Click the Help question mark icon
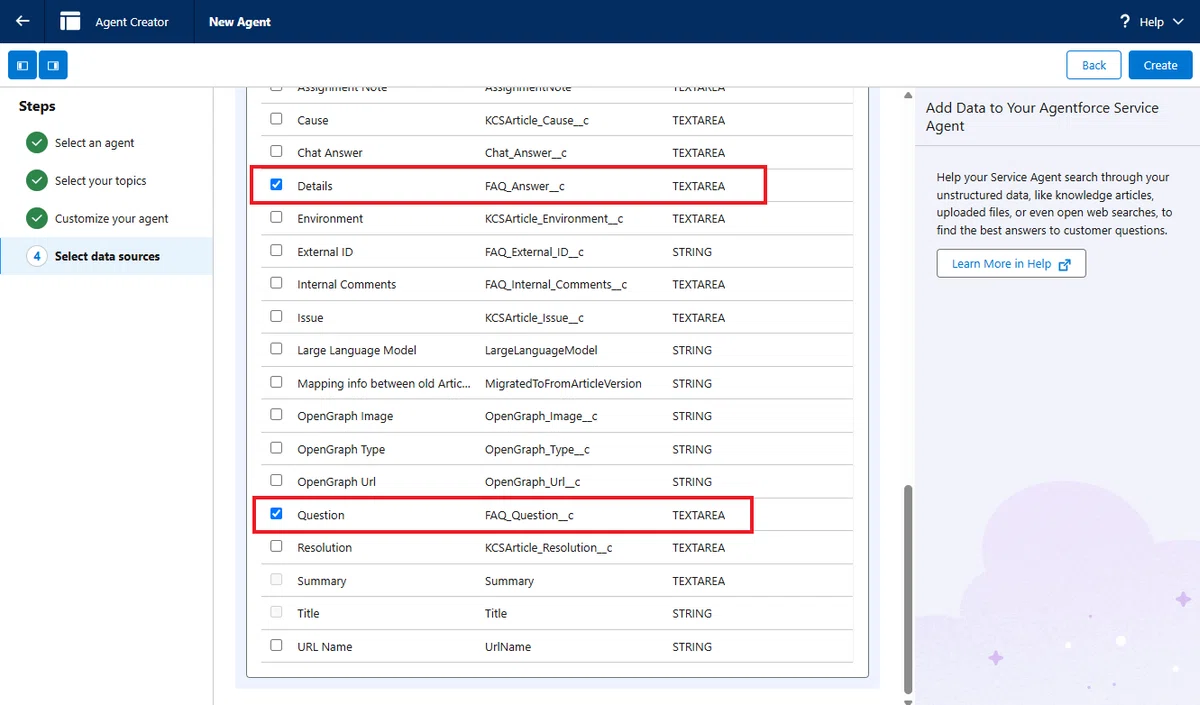Viewport: 1200px width, 705px height. click(1125, 21)
